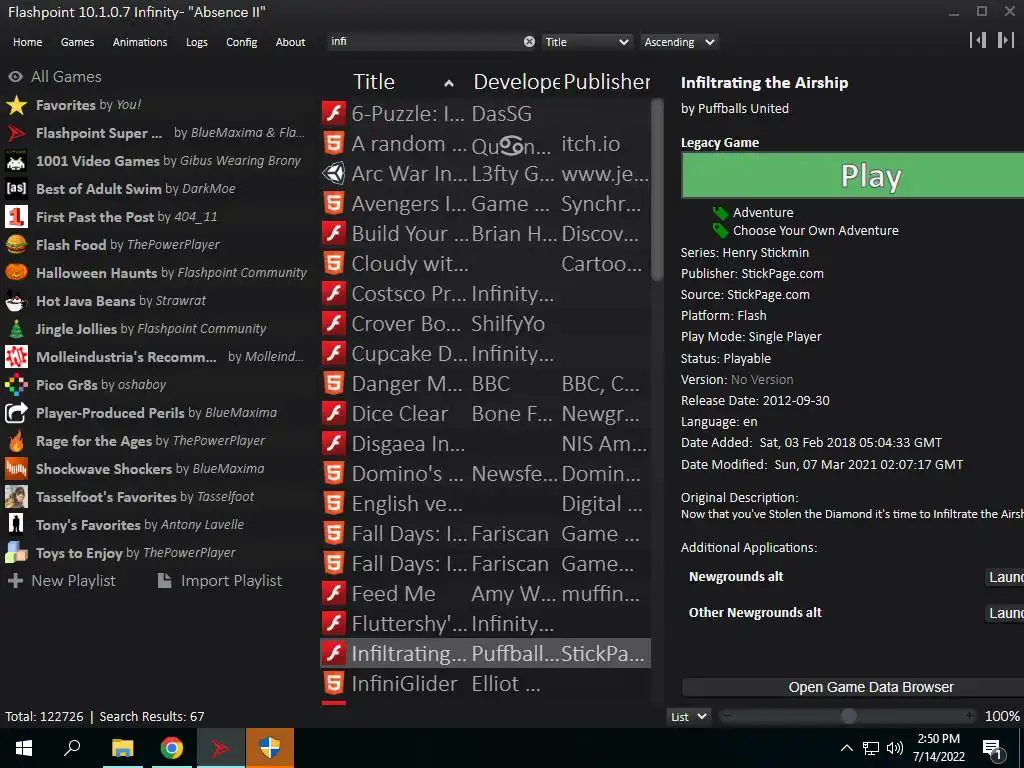Select the Disgaea In... game row
The width and height of the screenshot is (1024, 768).
tap(486, 443)
